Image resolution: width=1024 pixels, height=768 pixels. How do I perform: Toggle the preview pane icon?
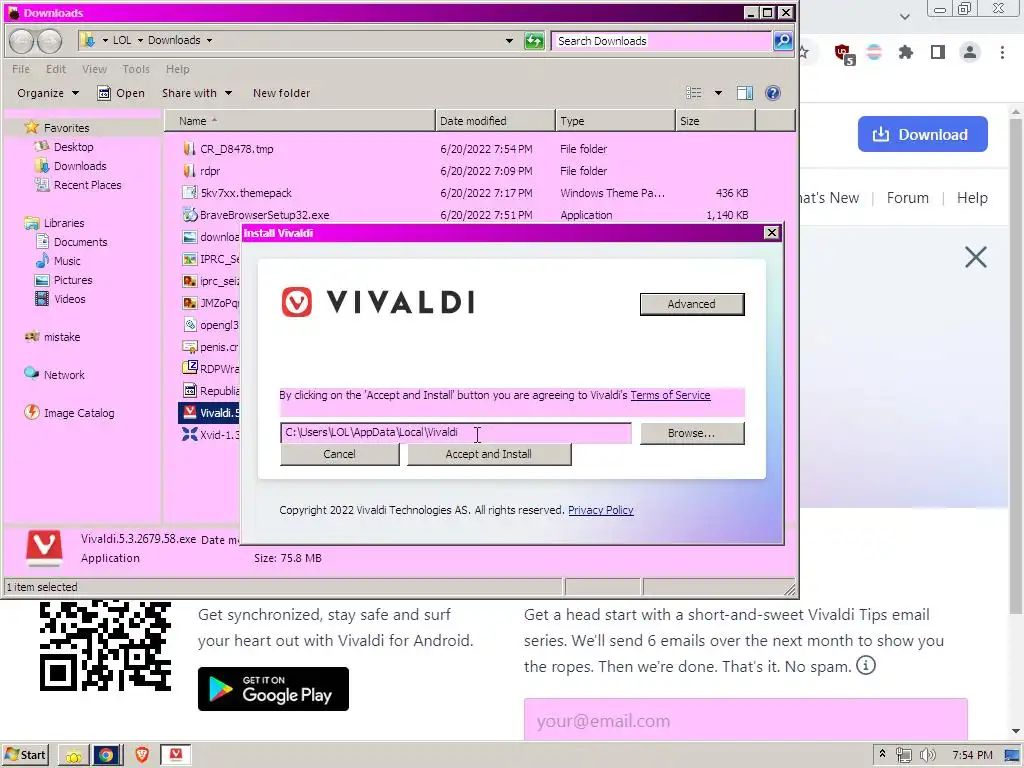coord(744,93)
